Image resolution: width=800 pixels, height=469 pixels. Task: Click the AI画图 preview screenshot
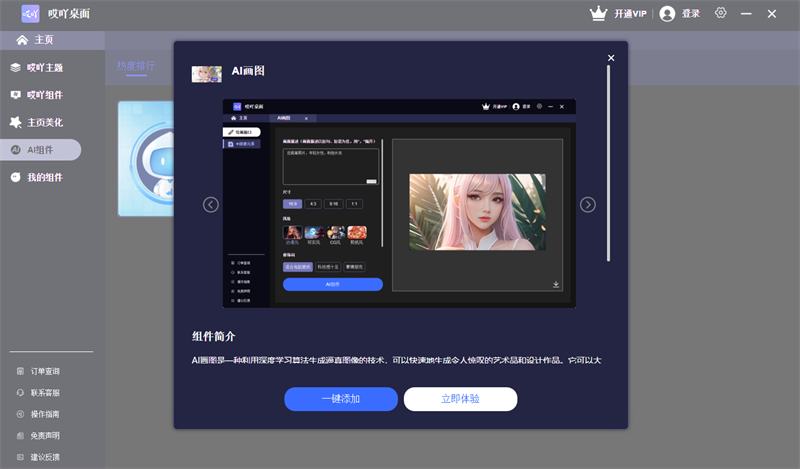pyautogui.click(x=399, y=203)
